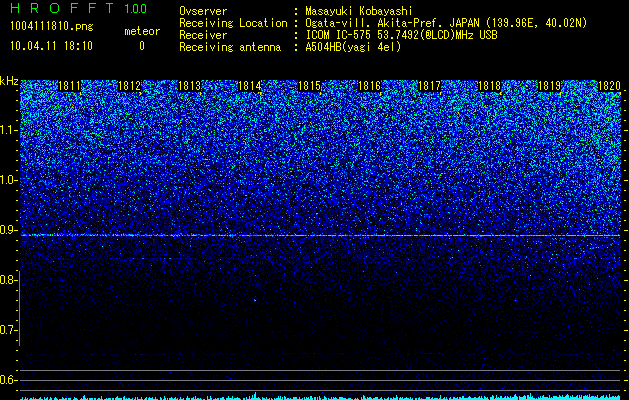Click the 1818 time marker

(x=489, y=86)
